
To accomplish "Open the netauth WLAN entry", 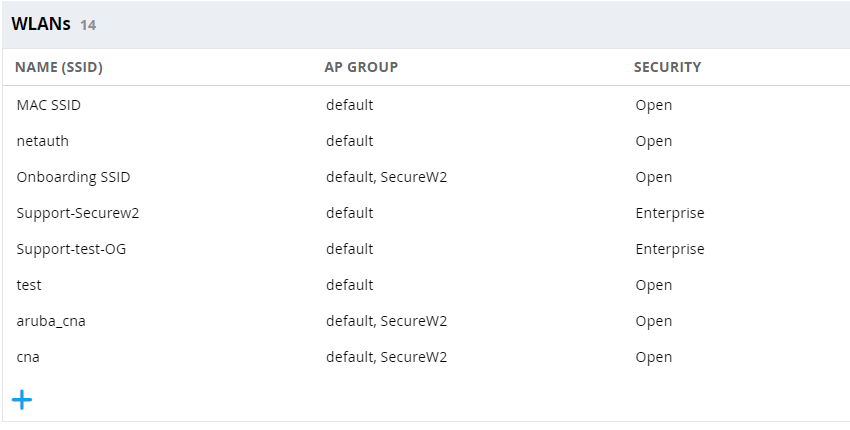I will [x=43, y=141].
